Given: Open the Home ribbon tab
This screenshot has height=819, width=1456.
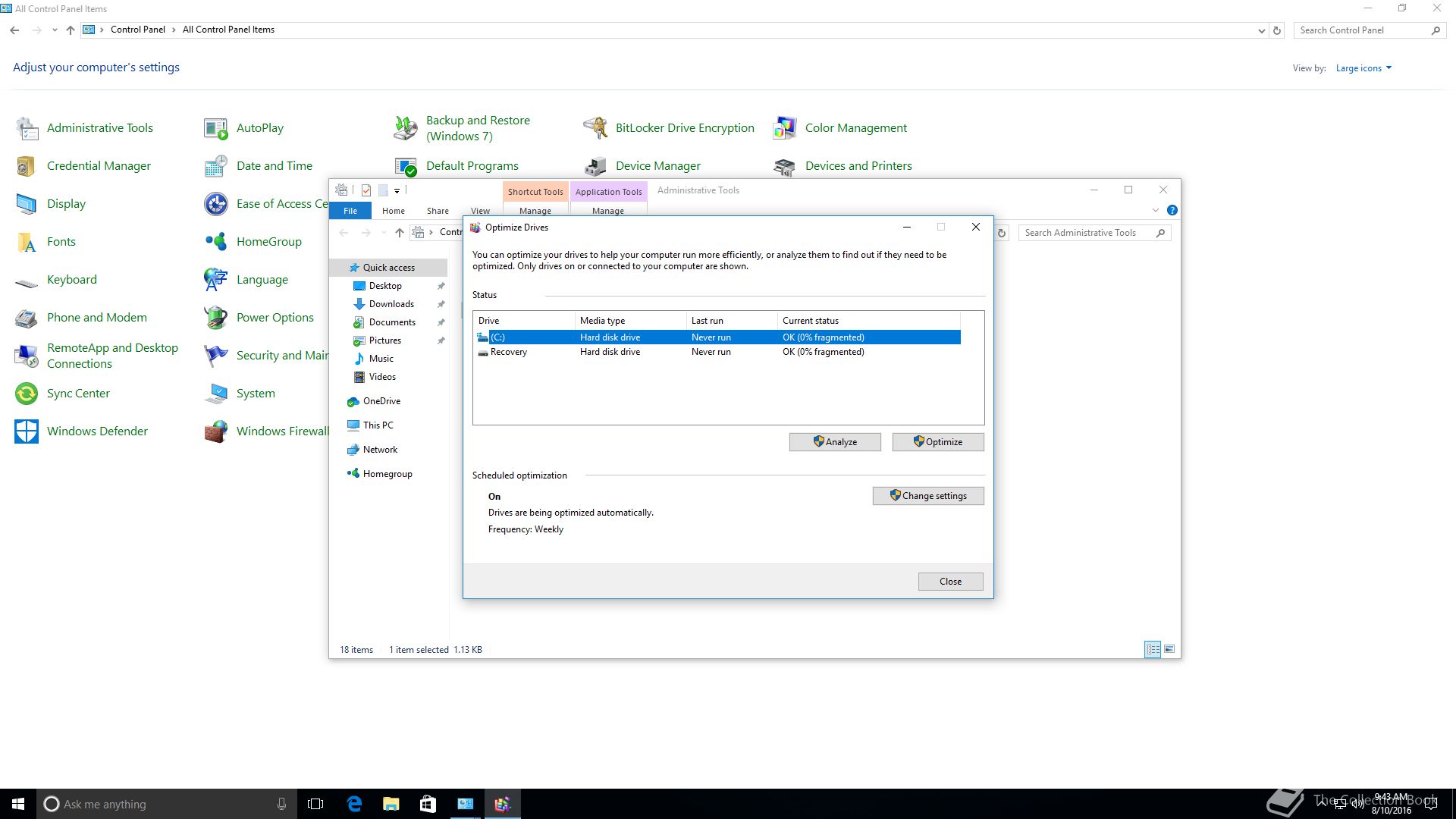Looking at the screenshot, I should [x=393, y=211].
